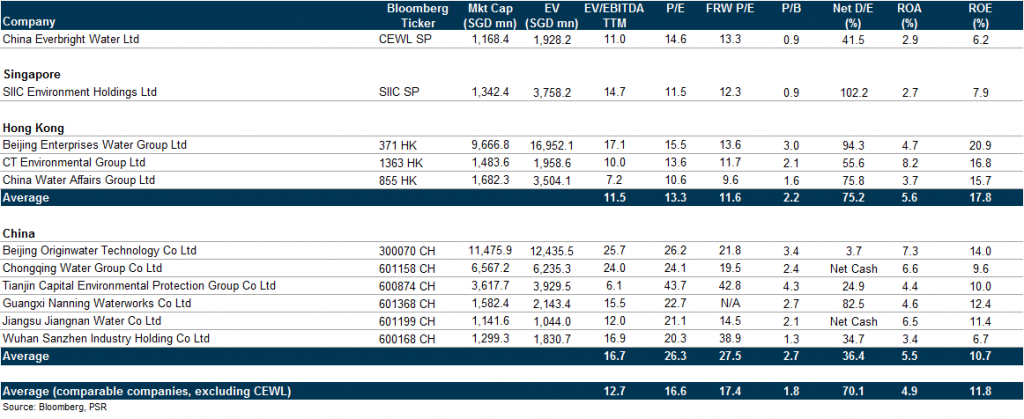Click Chongqing Water Group Co Ltd
Image resolution: width=1024 pixels, height=419 pixels.
(x=82, y=268)
